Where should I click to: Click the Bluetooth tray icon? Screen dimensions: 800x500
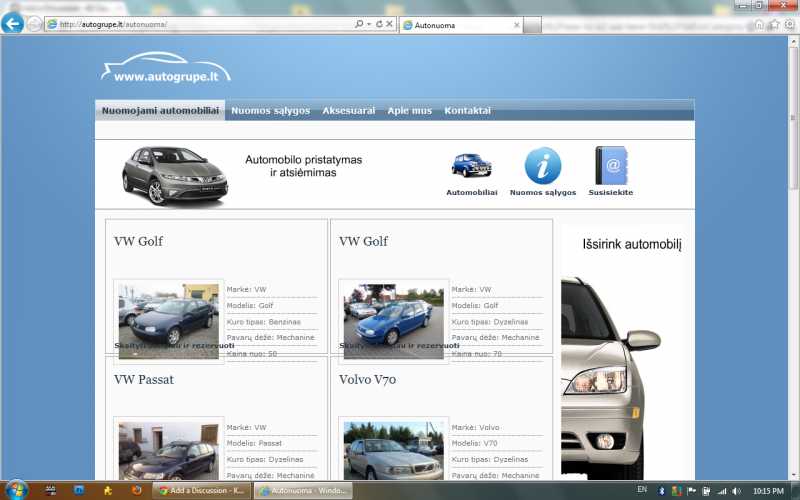662,491
